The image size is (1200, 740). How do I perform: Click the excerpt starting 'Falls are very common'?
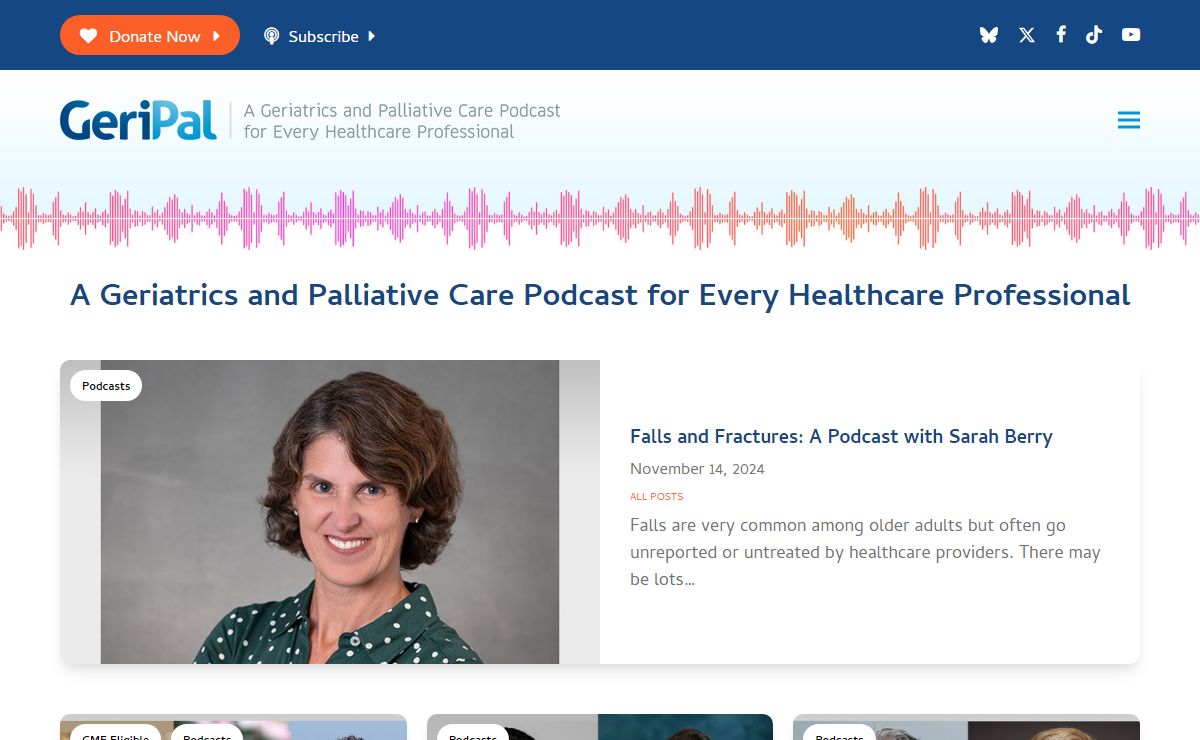pyautogui.click(x=865, y=552)
